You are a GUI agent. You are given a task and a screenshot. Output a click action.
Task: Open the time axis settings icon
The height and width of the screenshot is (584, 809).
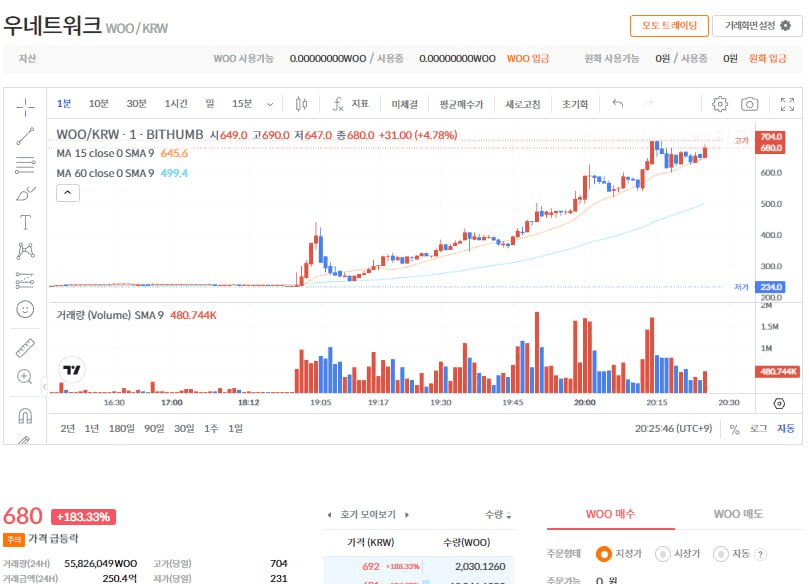coord(779,403)
